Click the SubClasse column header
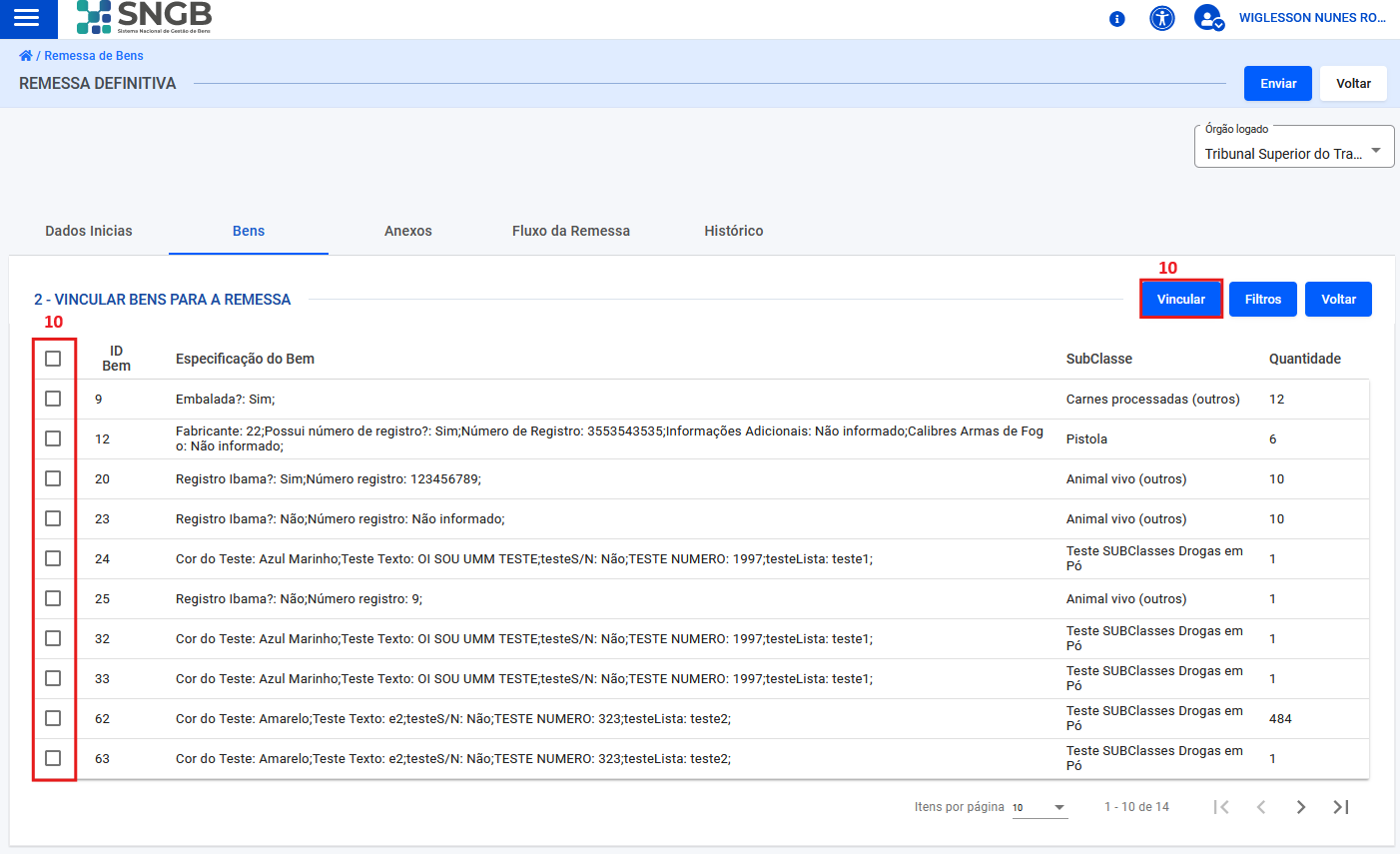The width and height of the screenshot is (1400, 854). 1099,359
